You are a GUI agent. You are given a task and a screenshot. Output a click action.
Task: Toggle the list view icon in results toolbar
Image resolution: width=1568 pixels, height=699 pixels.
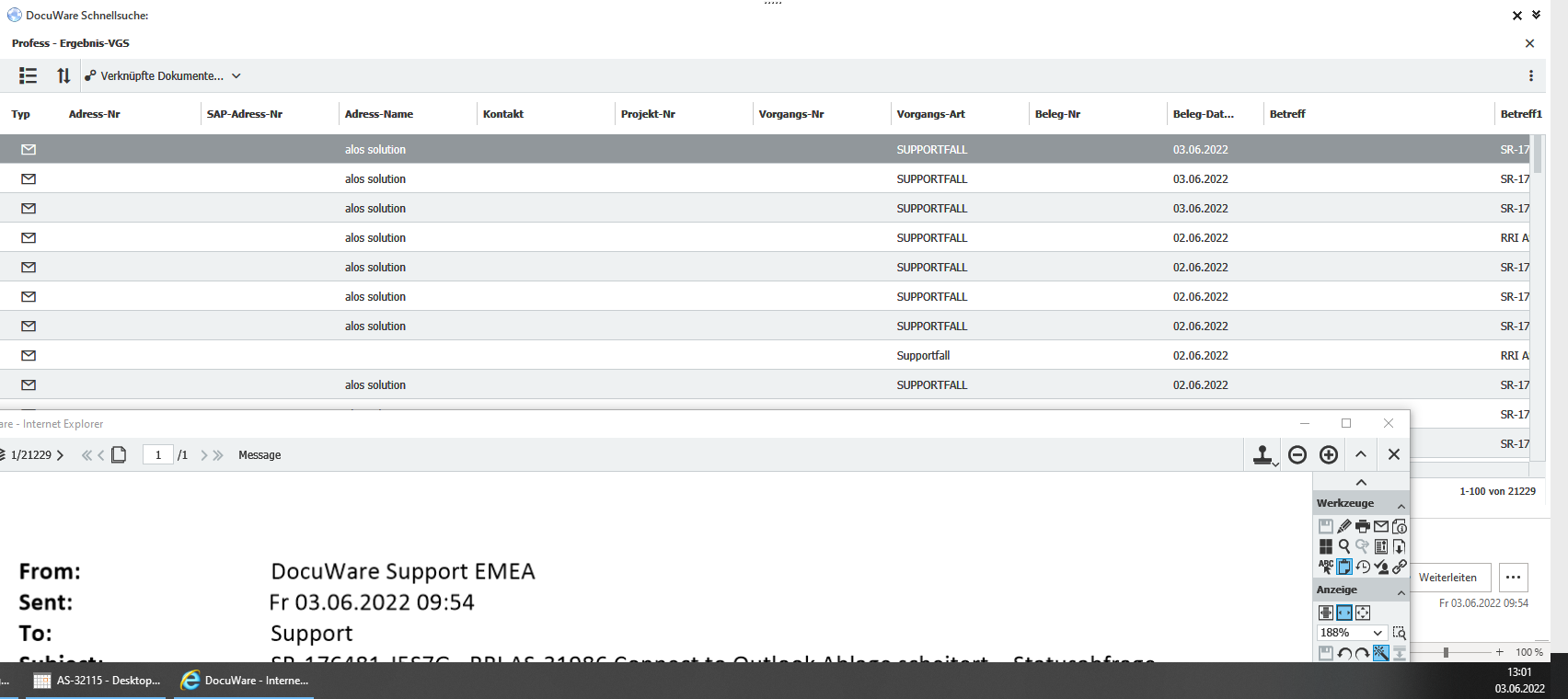[x=29, y=76]
